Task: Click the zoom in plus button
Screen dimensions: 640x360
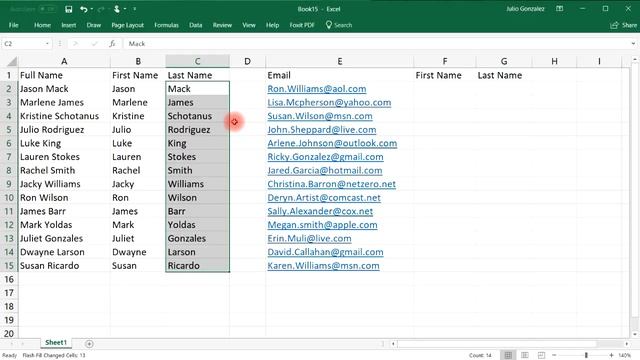Action: point(611,355)
